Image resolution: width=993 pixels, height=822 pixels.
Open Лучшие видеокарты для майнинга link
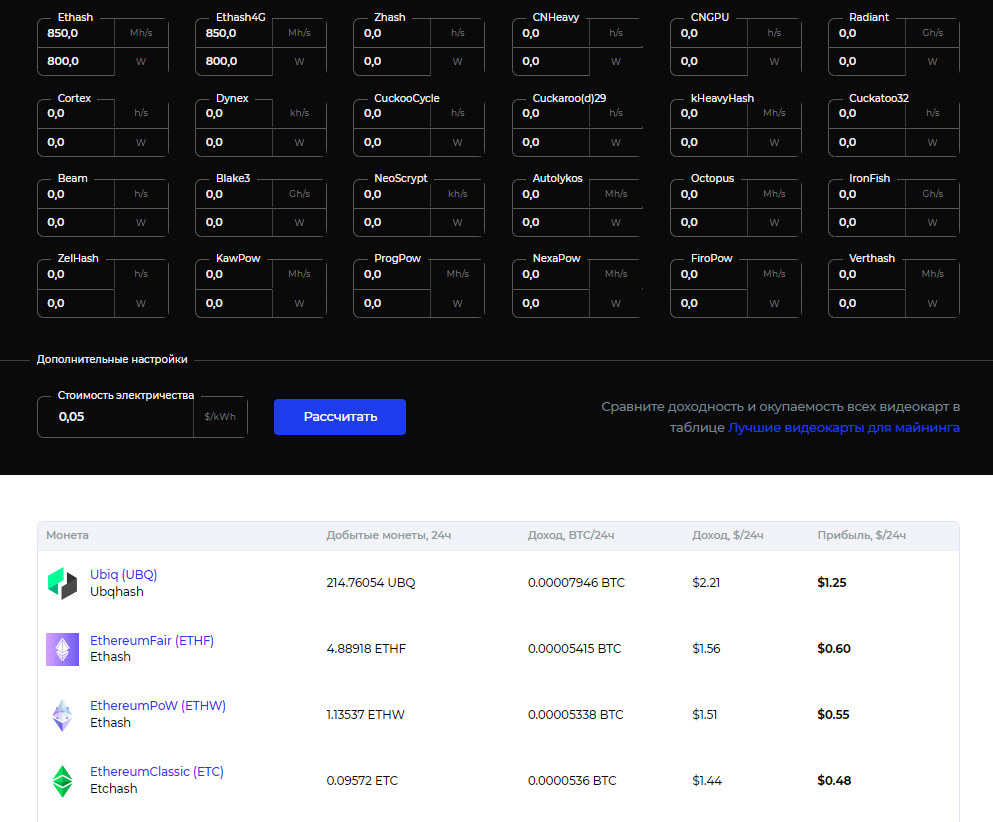click(x=843, y=427)
